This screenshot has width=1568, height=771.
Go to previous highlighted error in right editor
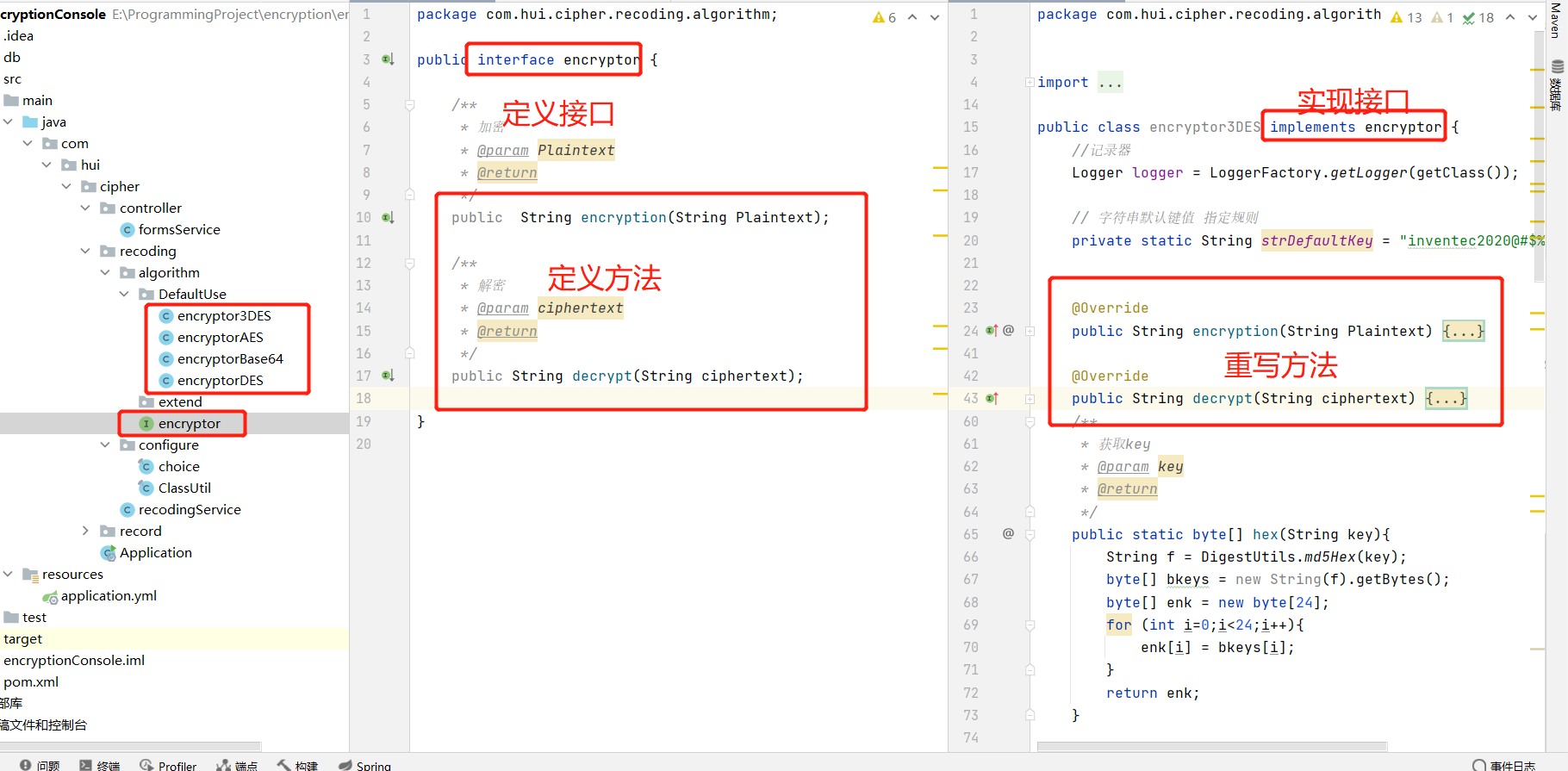(x=1510, y=17)
